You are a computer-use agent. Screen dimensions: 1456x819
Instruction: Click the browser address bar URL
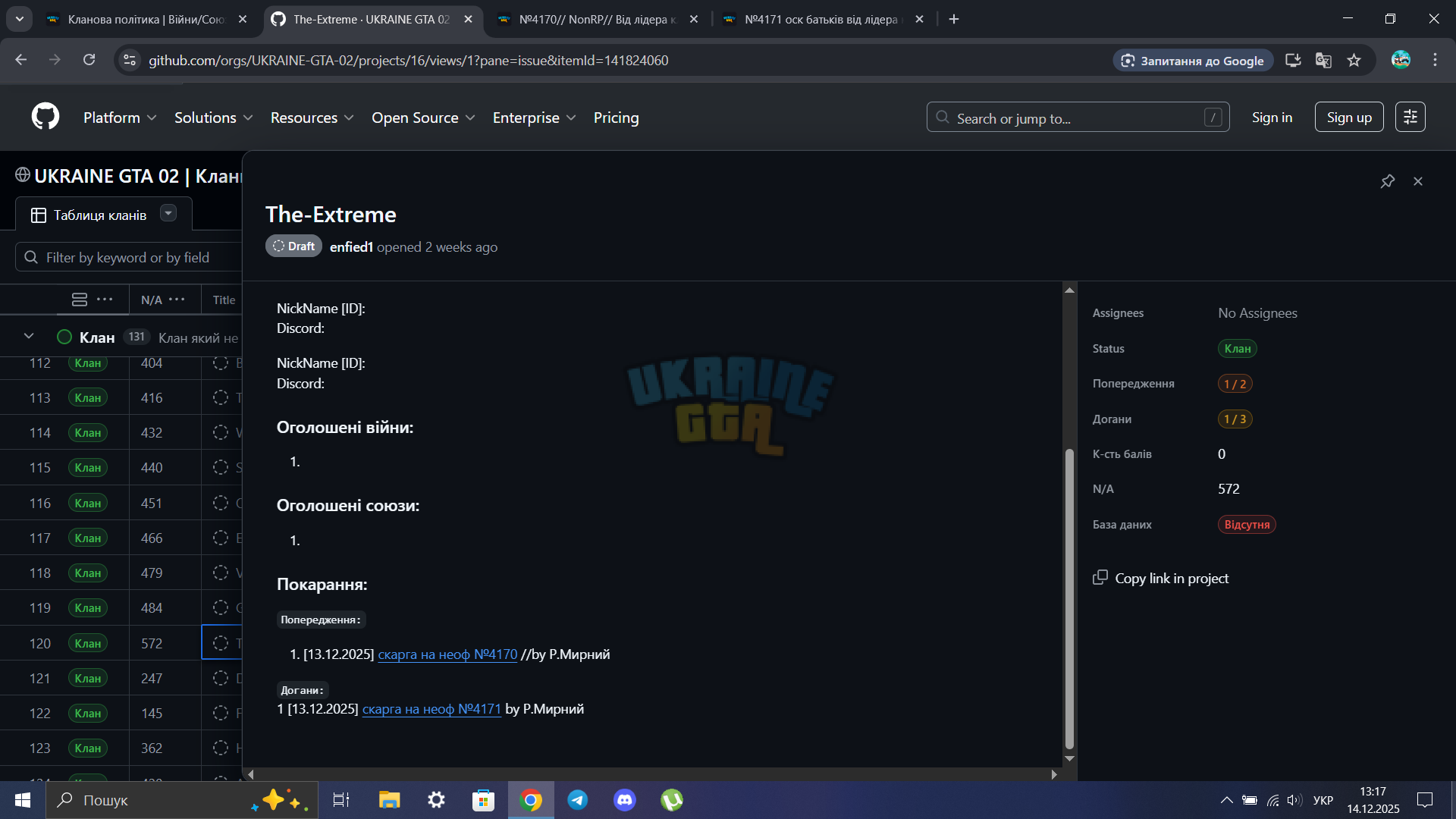(408, 60)
